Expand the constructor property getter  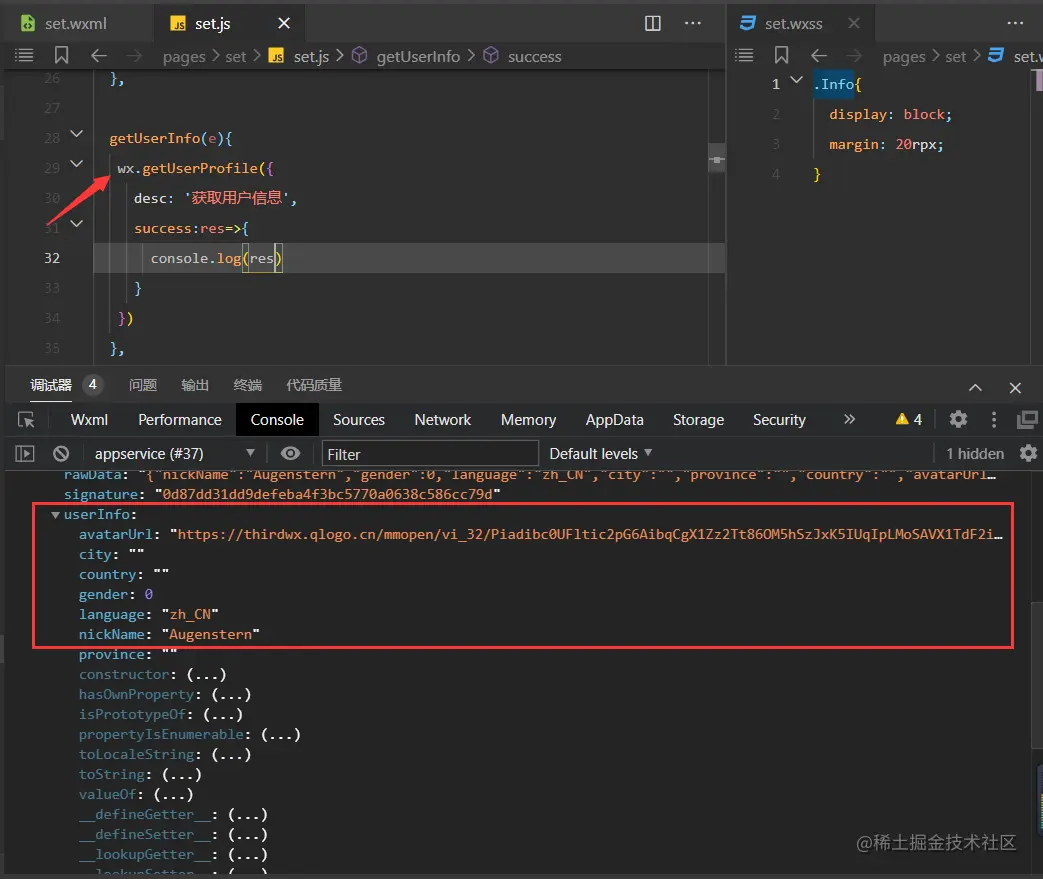click(206, 674)
